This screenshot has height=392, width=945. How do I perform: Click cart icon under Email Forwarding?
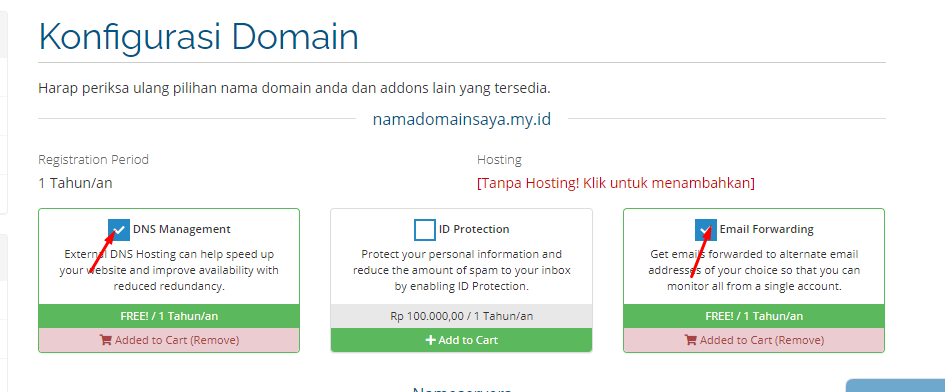tap(690, 340)
